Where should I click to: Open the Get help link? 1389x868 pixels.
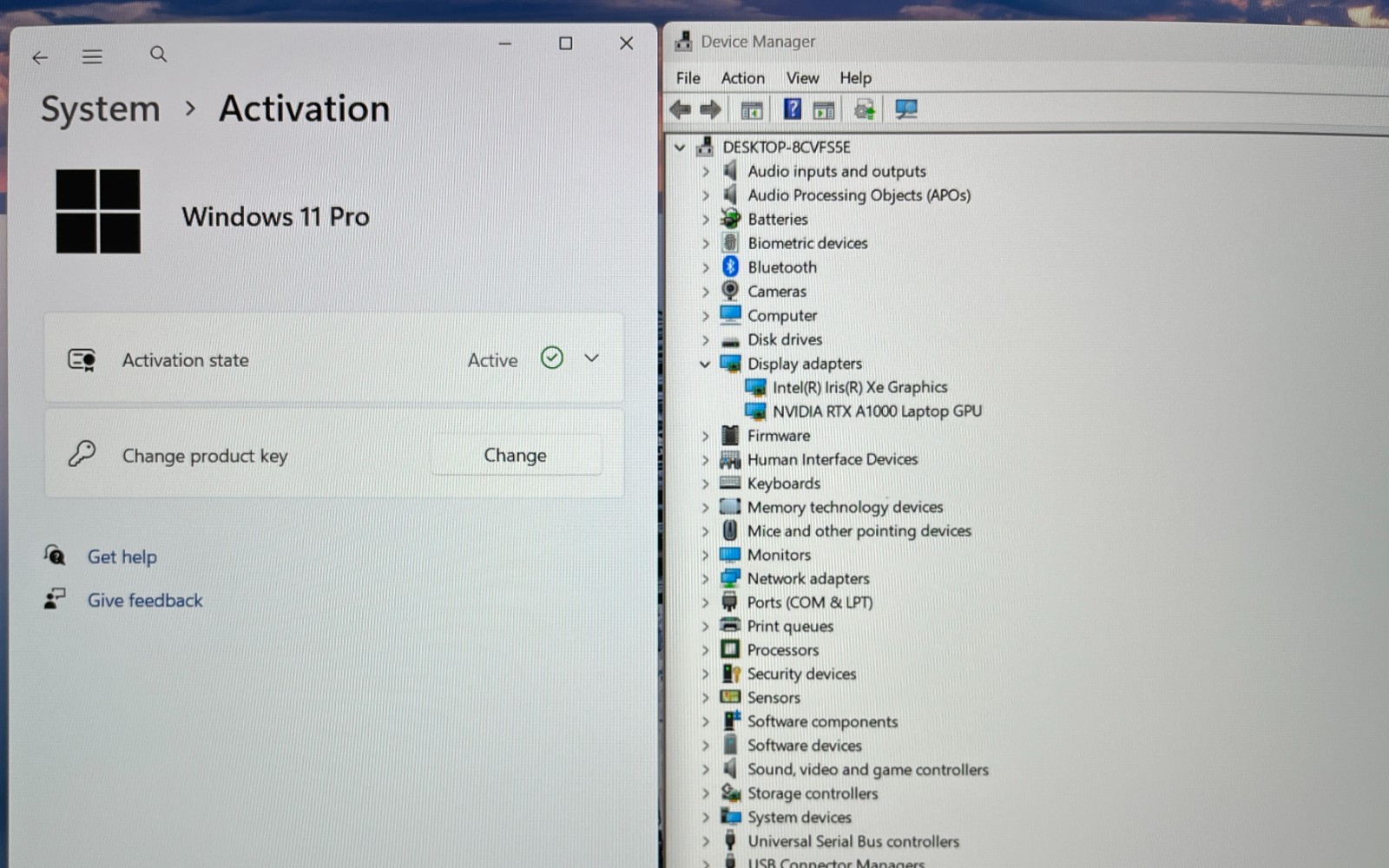pyautogui.click(x=122, y=556)
